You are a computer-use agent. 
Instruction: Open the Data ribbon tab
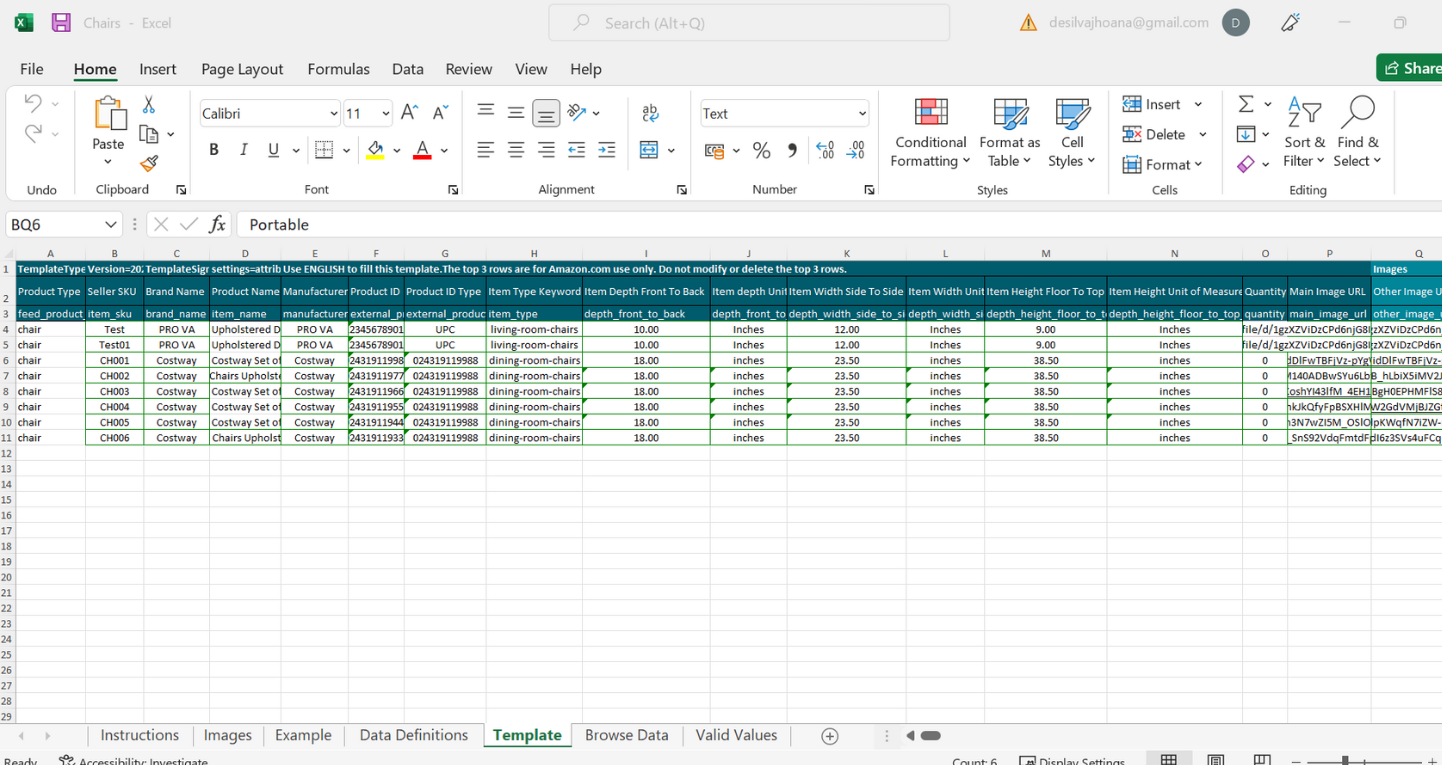click(x=408, y=69)
